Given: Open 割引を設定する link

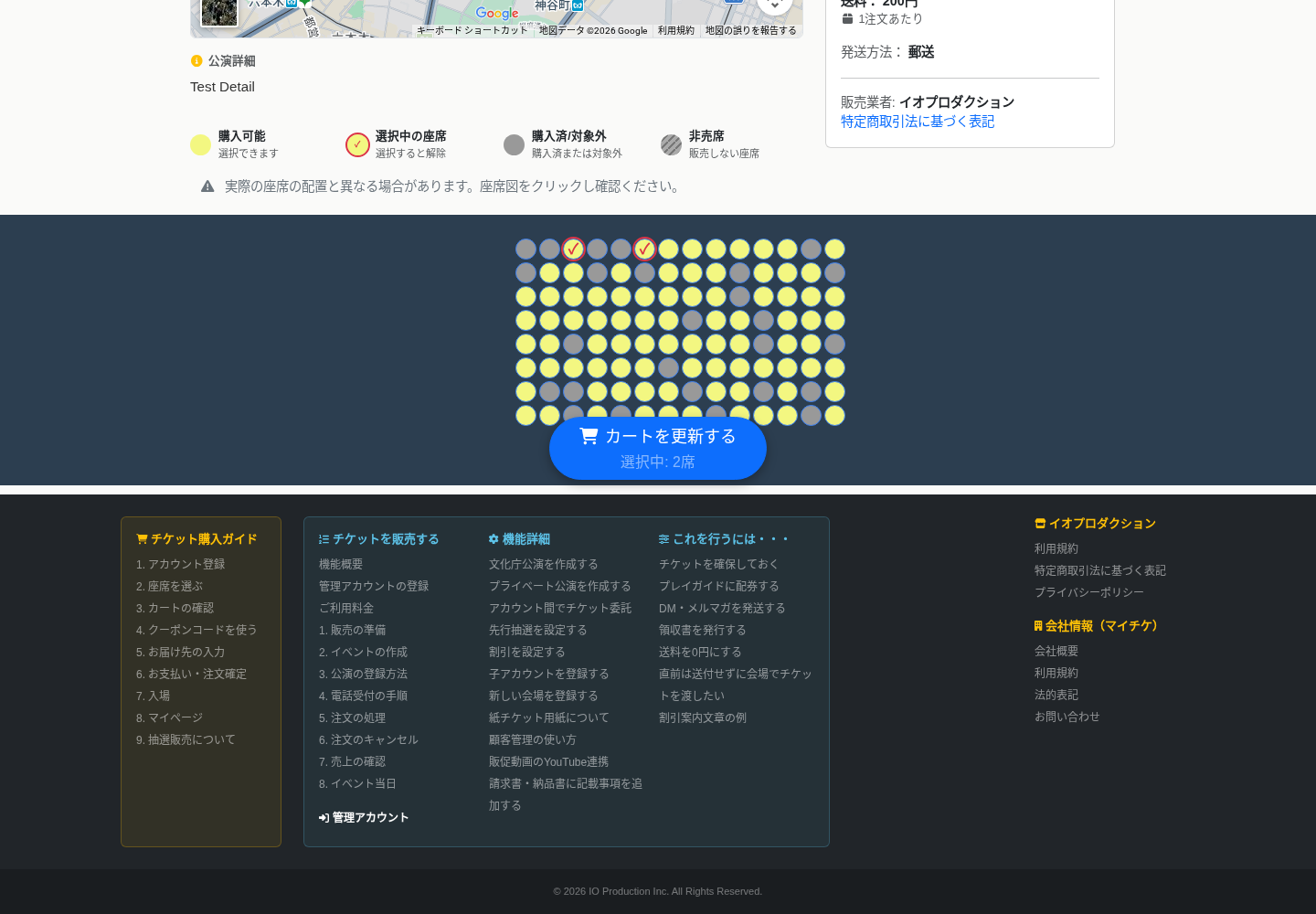Looking at the screenshot, I should tap(527, 653).
